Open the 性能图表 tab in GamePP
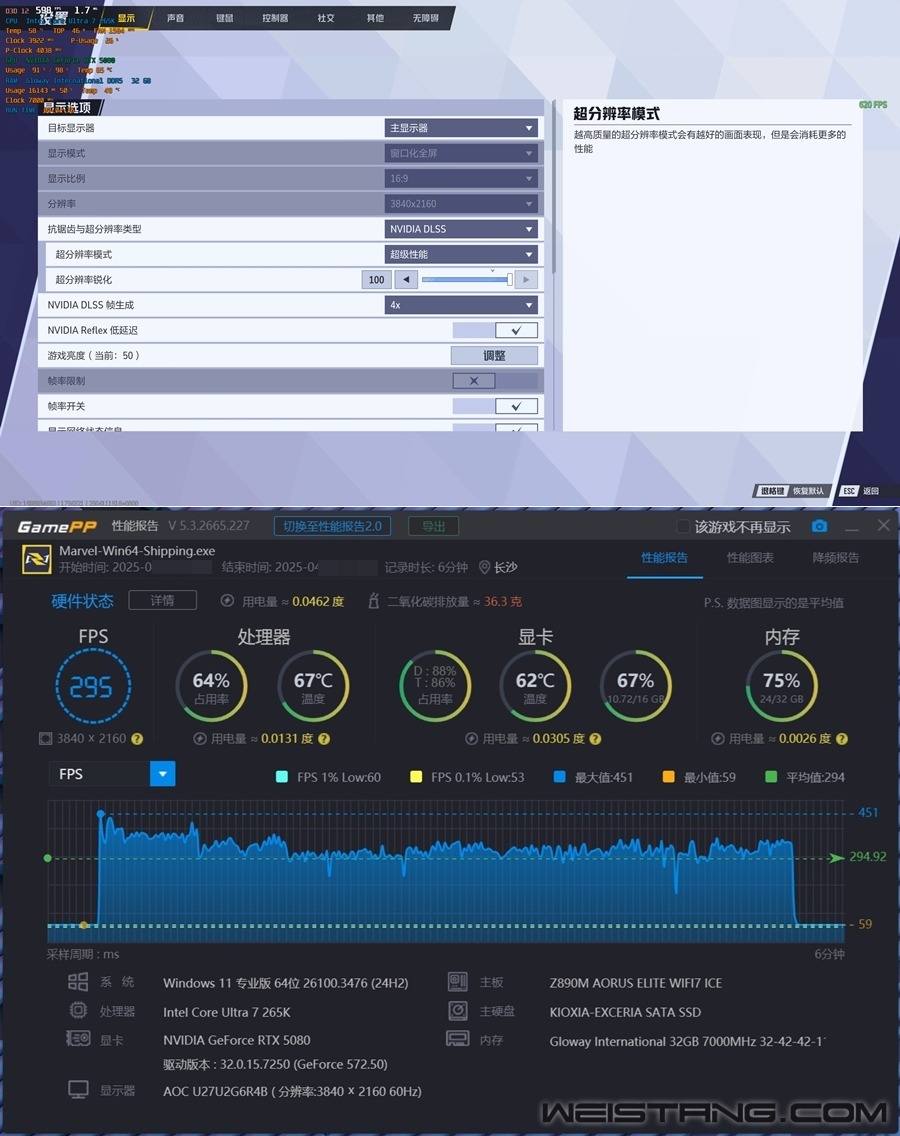Image resolution: width=900 pixels, height=1136 pixels. click(x=750, y=558)
